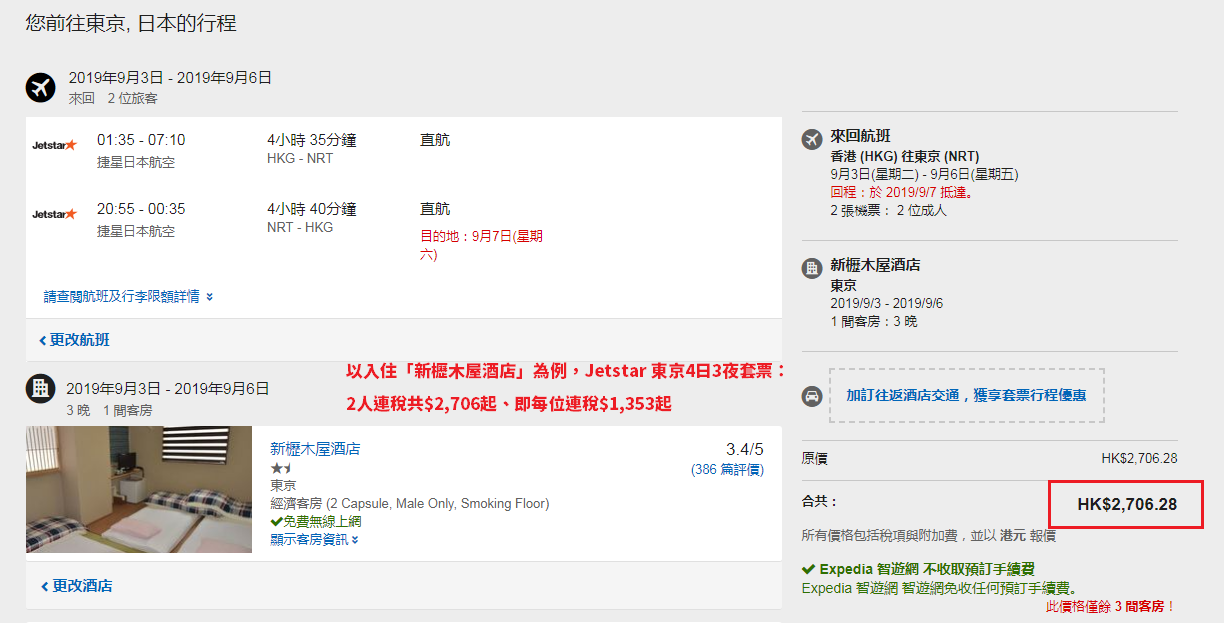
Task: Click the hotel date range beside the building icon
Action: click(x=168, y=389)
